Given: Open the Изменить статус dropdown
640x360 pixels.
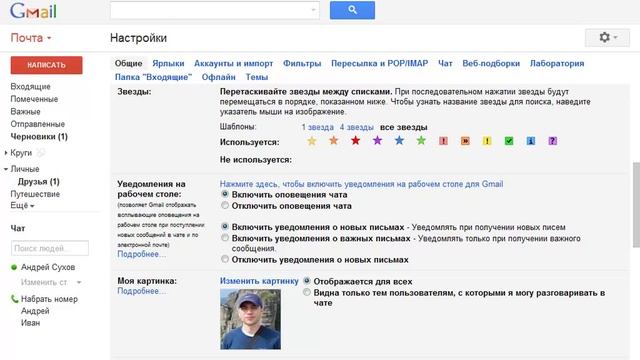Looking at the screenshot, I should [x=79, y=282].
